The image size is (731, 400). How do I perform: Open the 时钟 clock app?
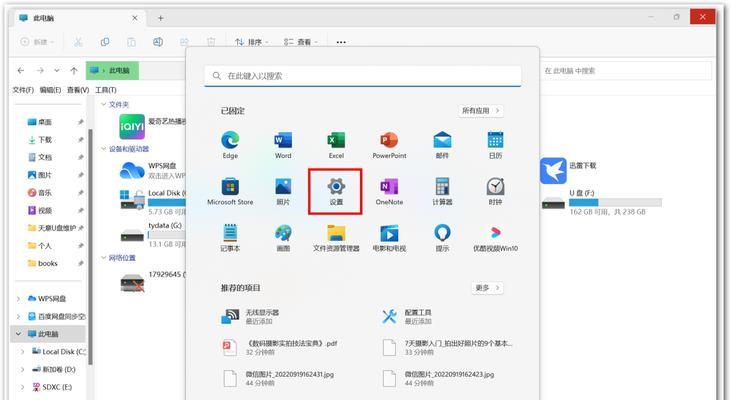tap(495, 192)
